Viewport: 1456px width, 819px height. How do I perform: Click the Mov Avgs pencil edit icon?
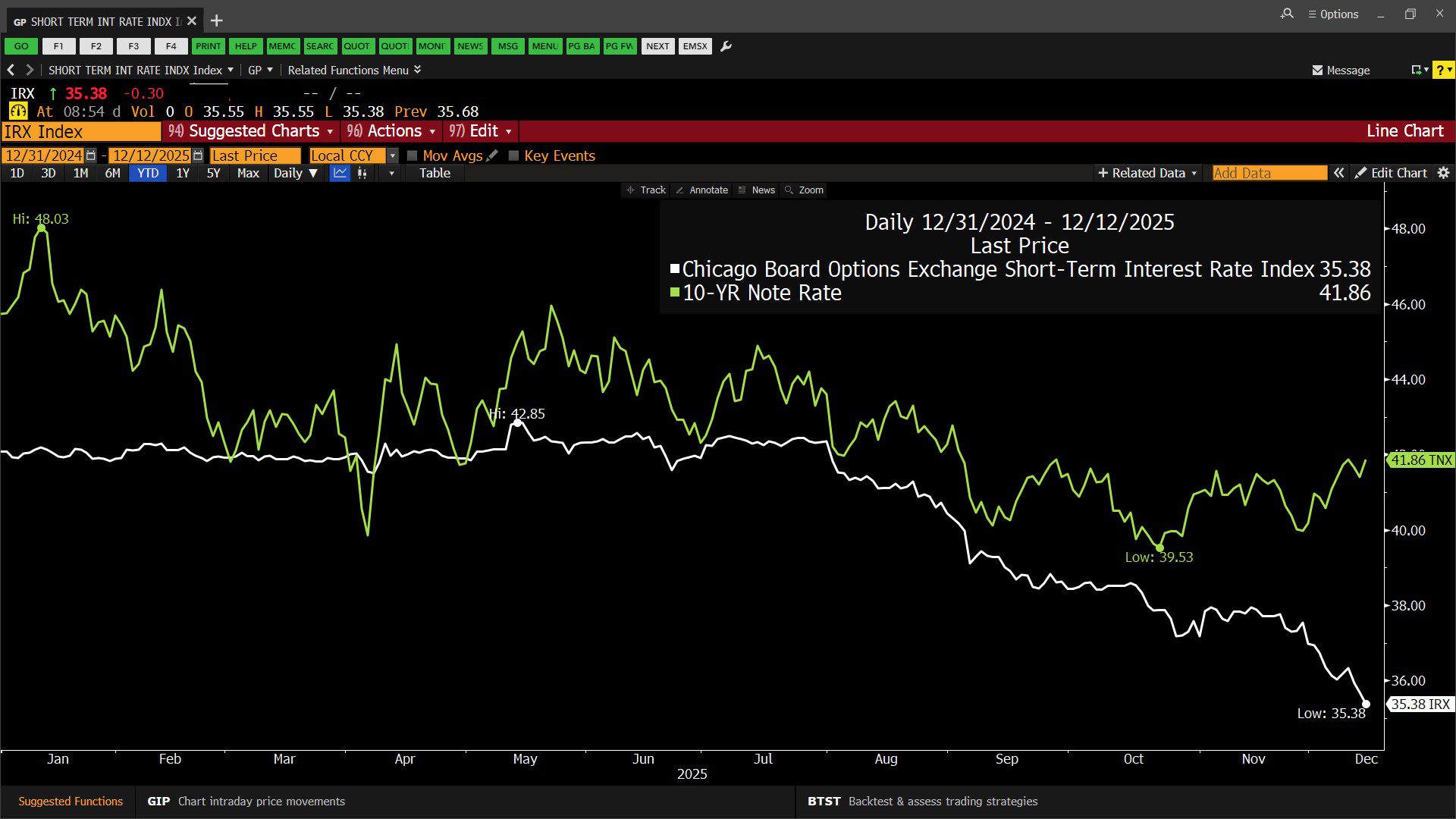tap(492, 155)
